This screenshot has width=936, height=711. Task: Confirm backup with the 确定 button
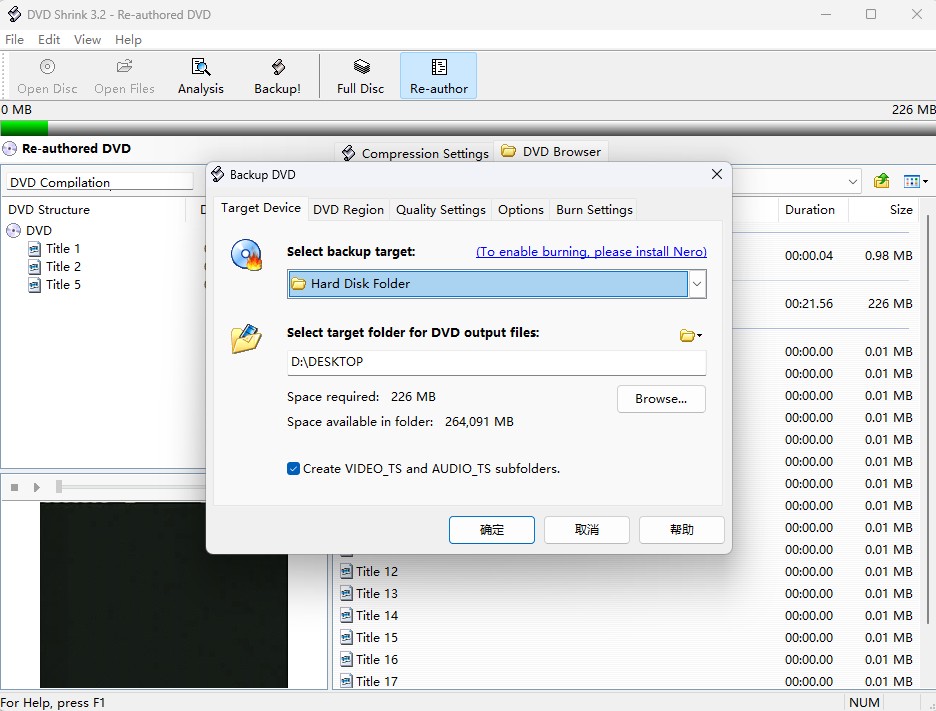(x=491, y=530)
